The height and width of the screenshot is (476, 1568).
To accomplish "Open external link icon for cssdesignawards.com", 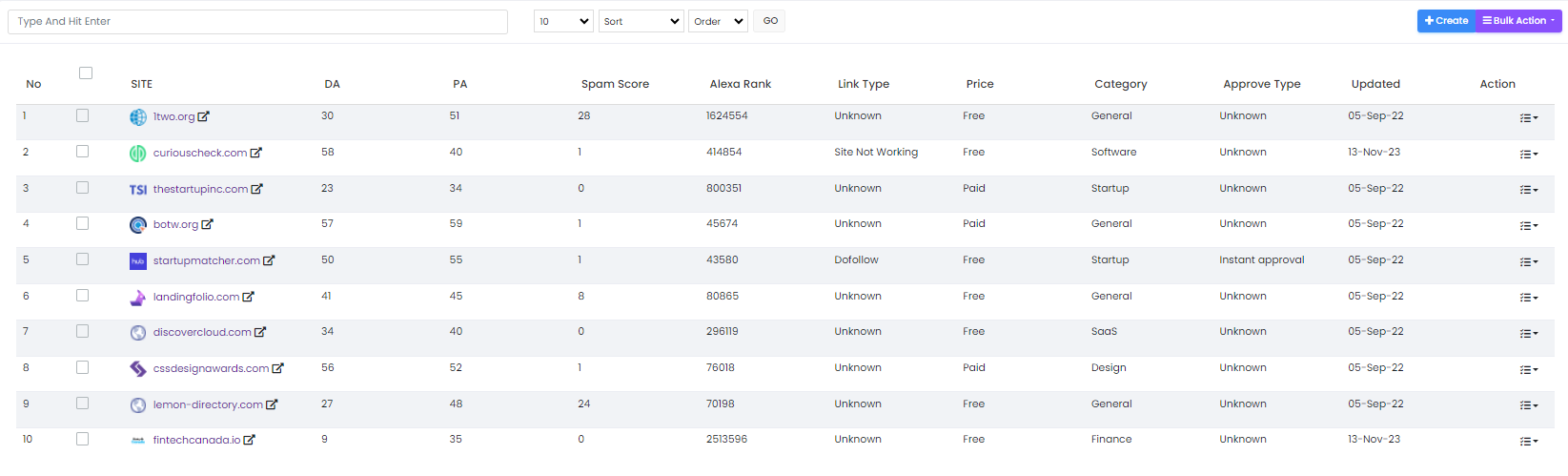I will tap(277, 368).
